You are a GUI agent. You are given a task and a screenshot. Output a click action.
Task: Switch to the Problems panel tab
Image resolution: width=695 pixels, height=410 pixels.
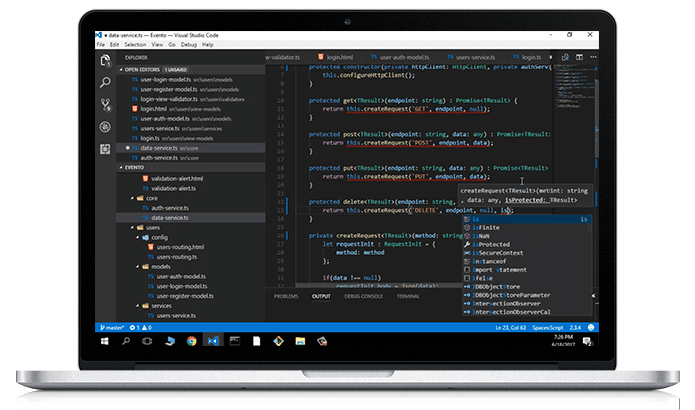click(x=286, y=297)
